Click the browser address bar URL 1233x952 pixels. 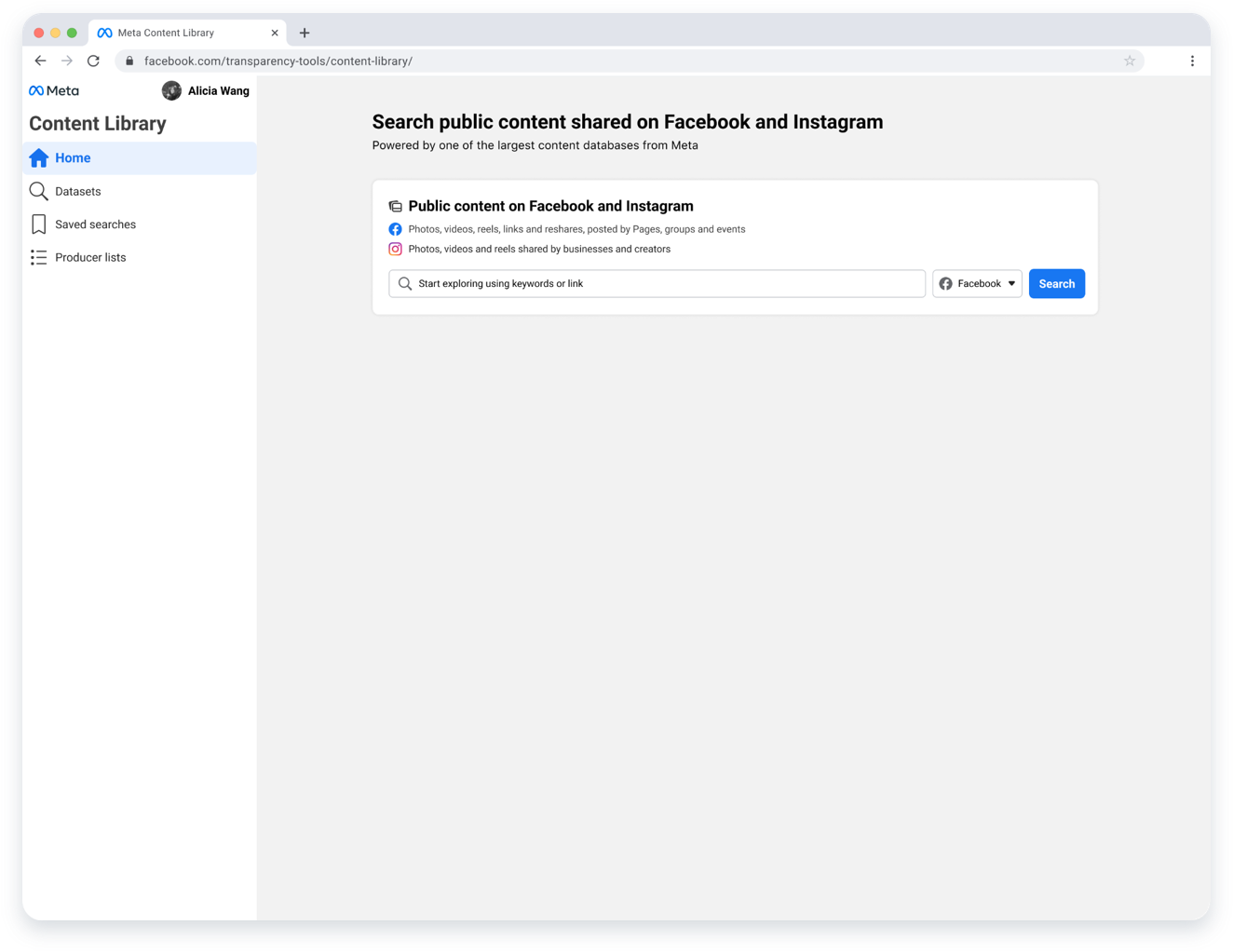278,61
